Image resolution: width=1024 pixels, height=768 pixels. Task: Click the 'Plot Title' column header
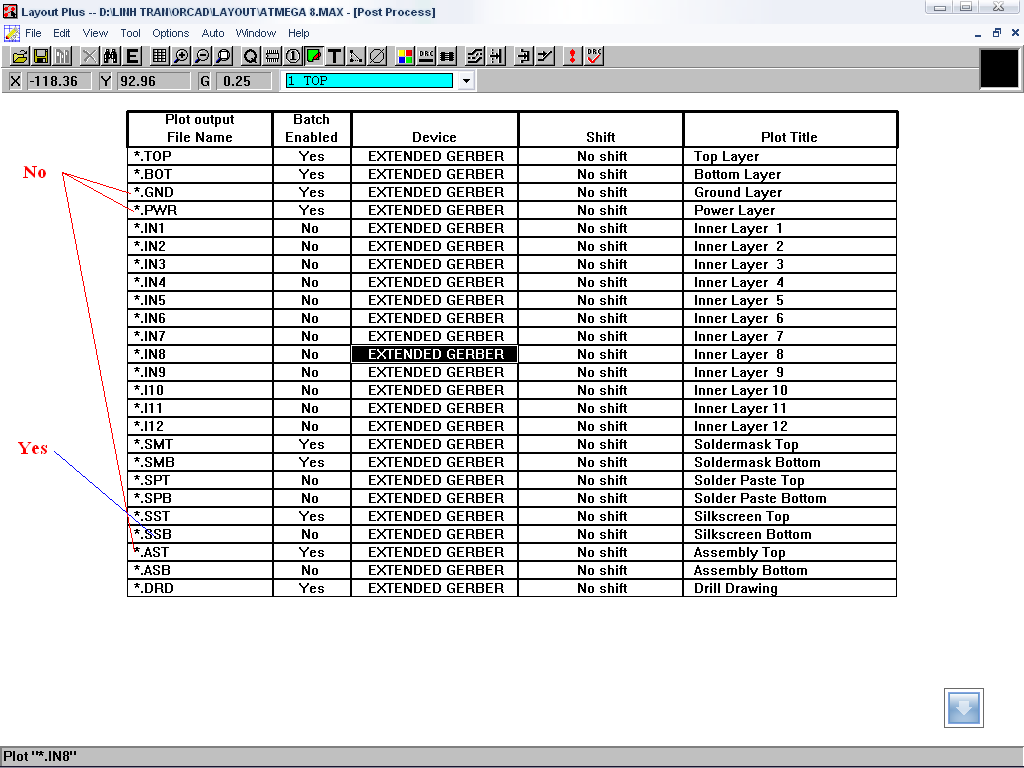tap(790, 129)
